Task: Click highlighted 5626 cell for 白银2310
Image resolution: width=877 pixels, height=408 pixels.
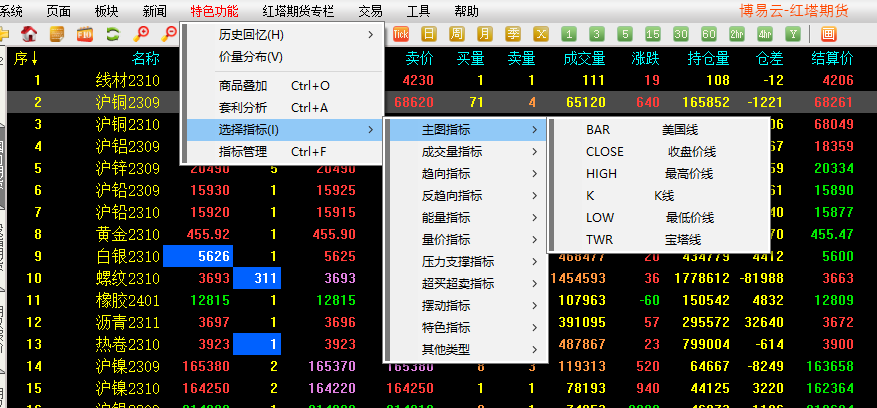Action: tap(197, 256)
